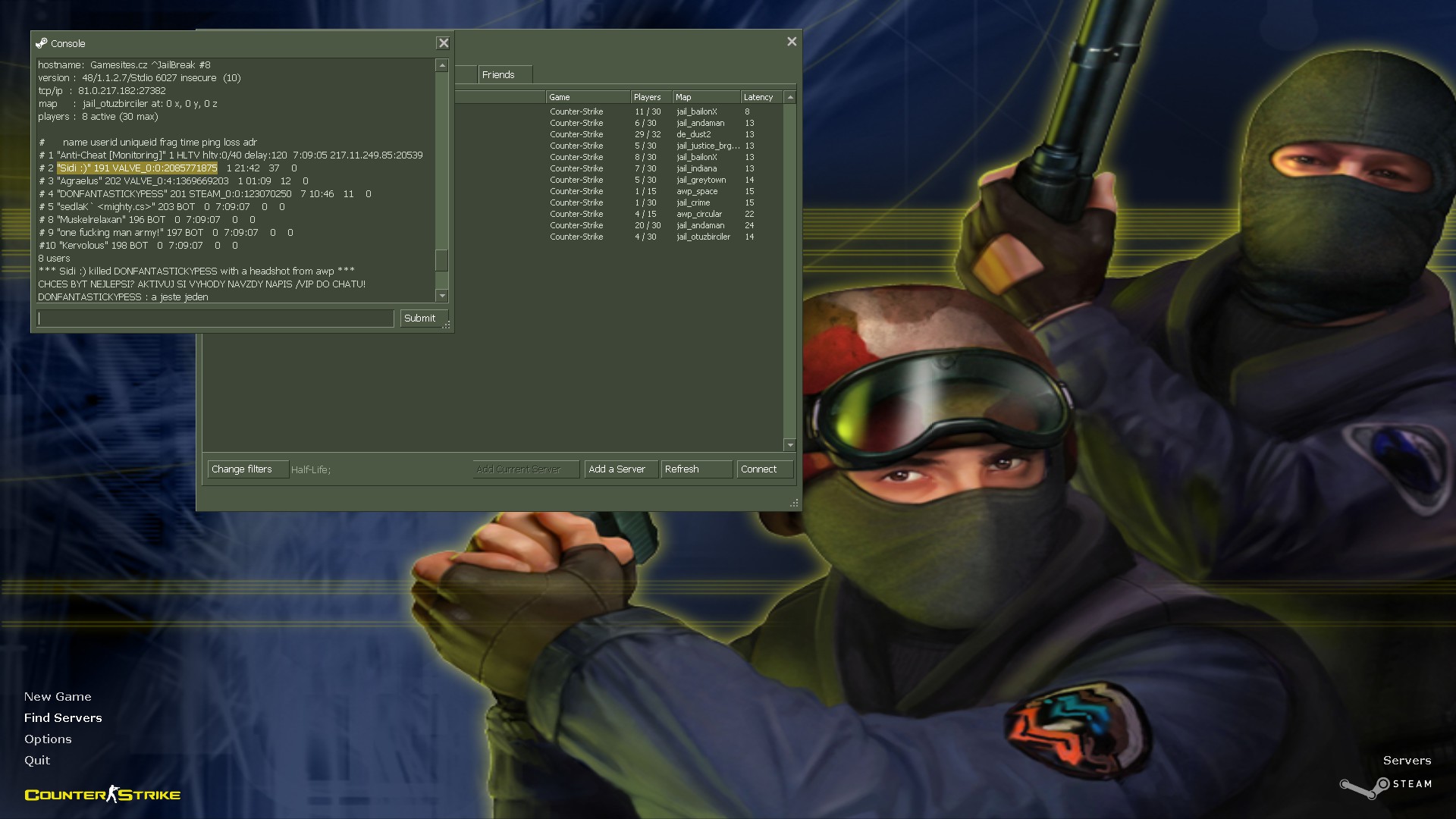Sort servers by Map column

pos(706,97)
